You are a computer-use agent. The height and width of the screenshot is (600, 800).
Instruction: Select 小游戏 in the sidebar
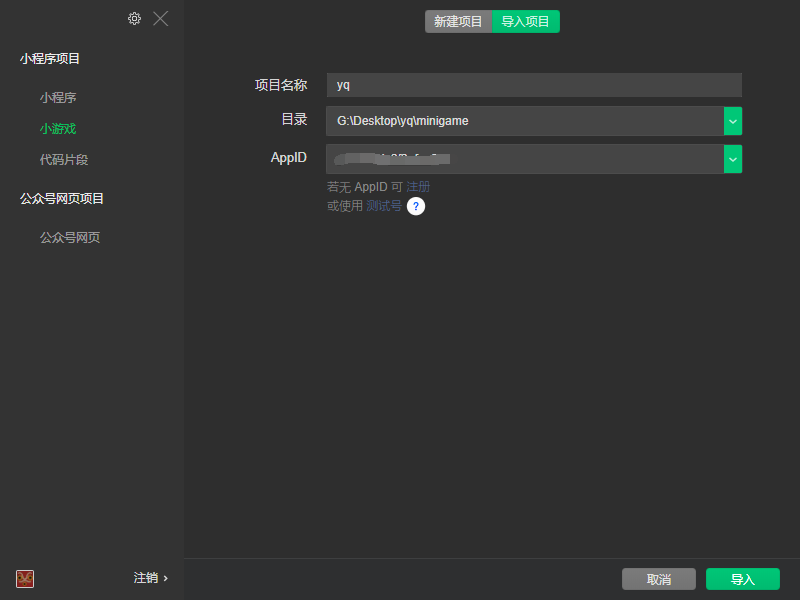pyautogui.click(x=58, y=129)
